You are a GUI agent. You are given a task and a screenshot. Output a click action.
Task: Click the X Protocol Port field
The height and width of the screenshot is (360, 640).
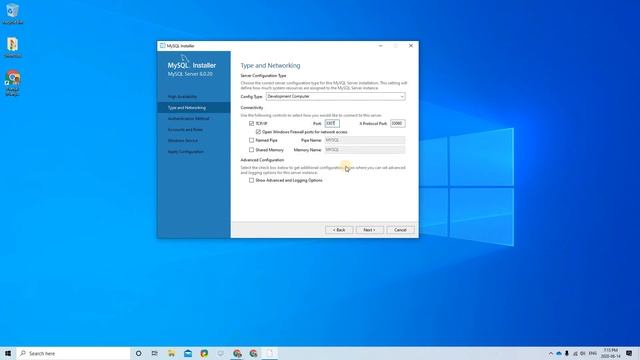pyautogui.click(x=398, y=123)
